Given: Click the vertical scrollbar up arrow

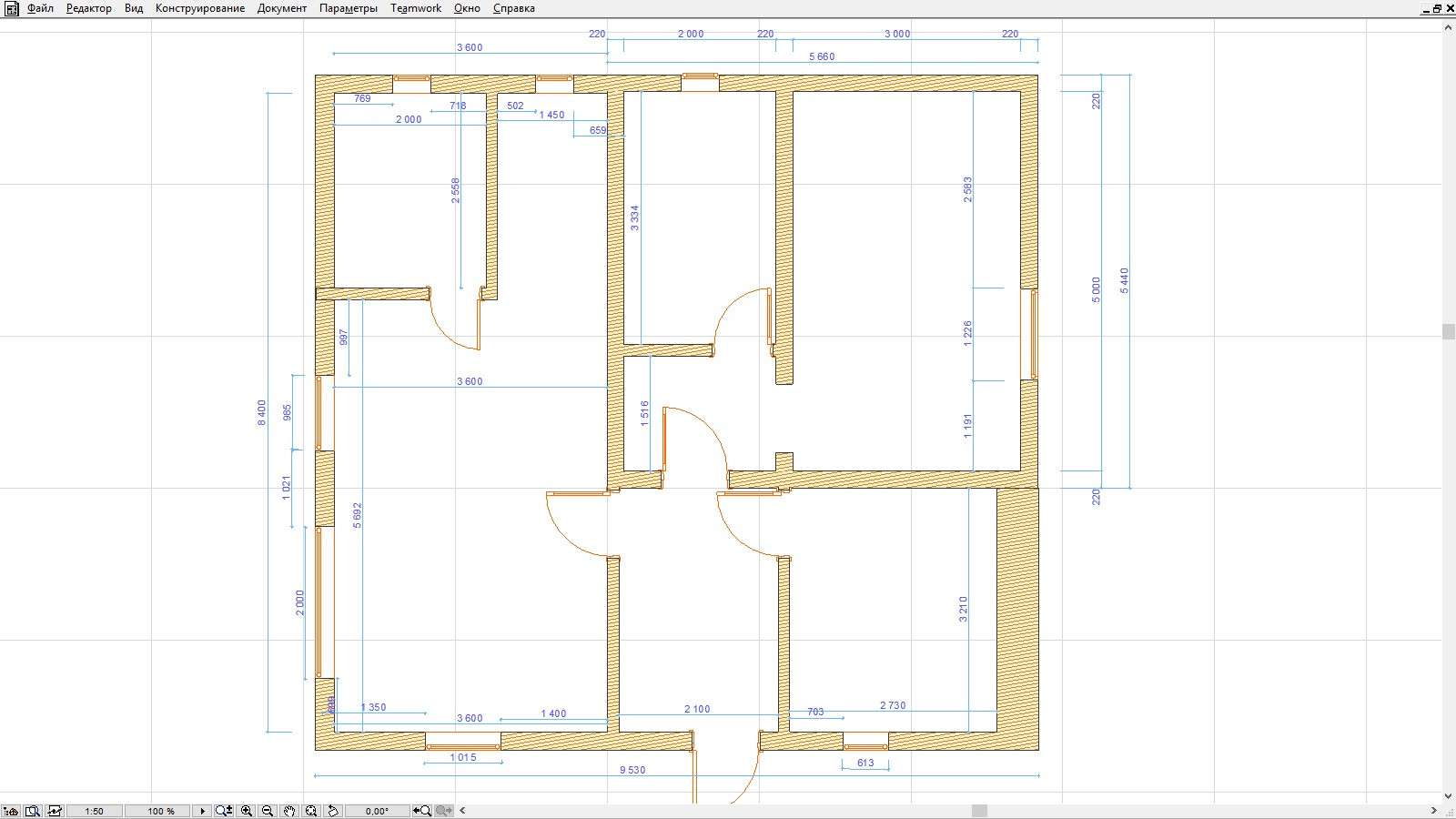Looking at the screenshot, I should click(x=1449, y=28).
